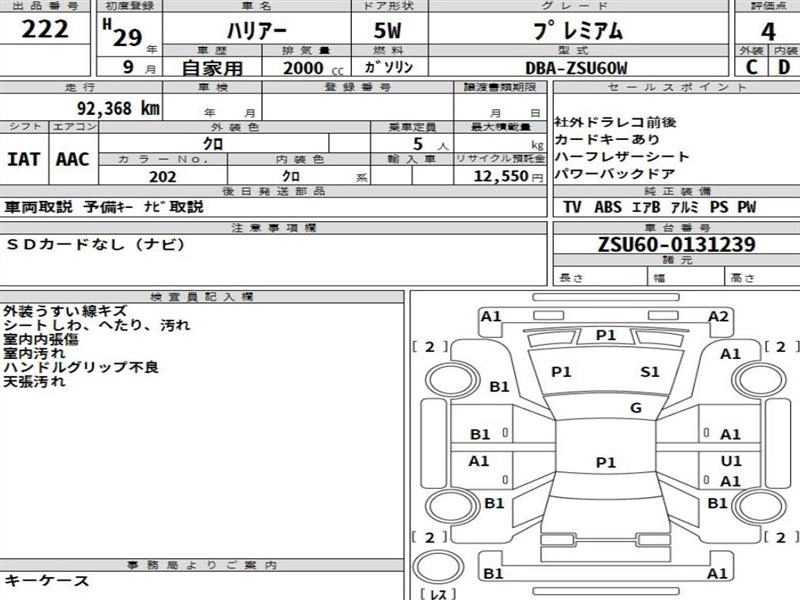Select the TV equipment entry

click(572, 207)
